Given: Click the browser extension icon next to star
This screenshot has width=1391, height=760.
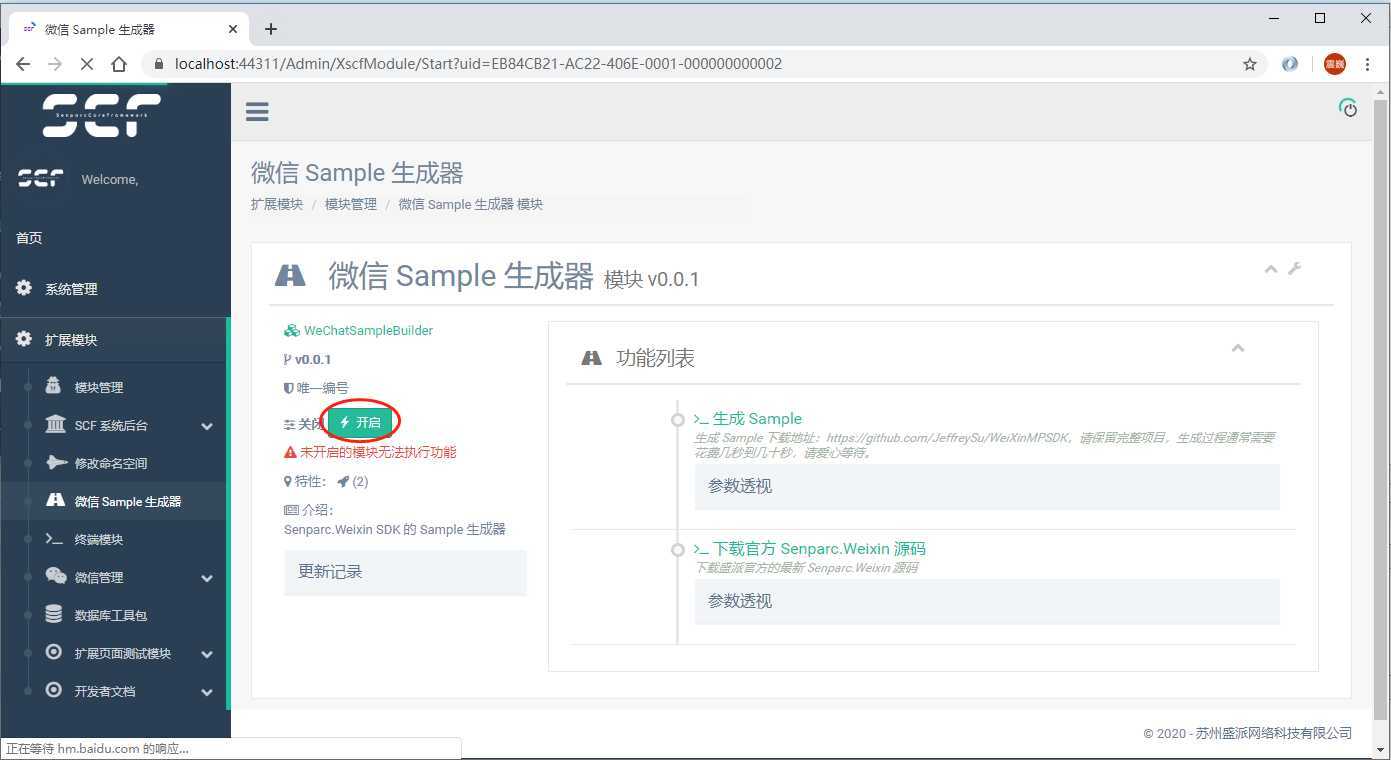Looking at the screenshot, I should coord(1290,64).
